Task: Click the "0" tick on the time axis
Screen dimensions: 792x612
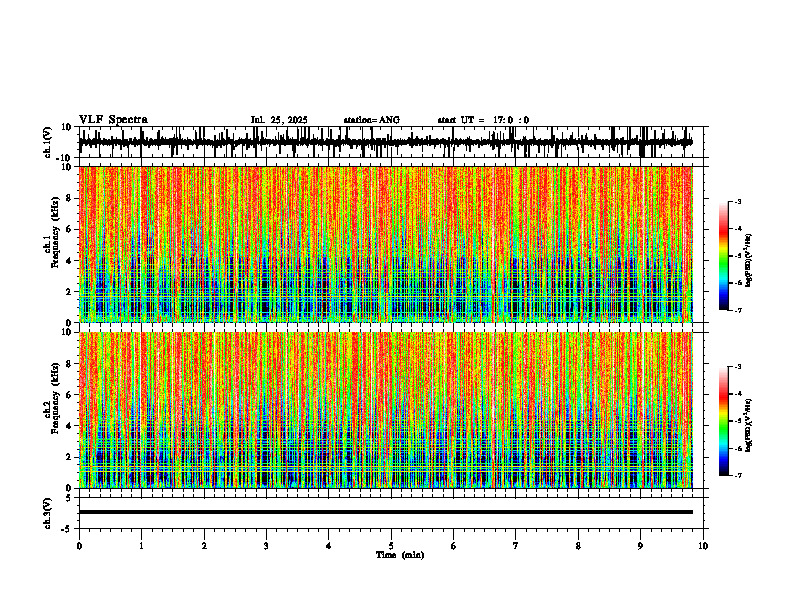Action: click(x=79, y=546)
